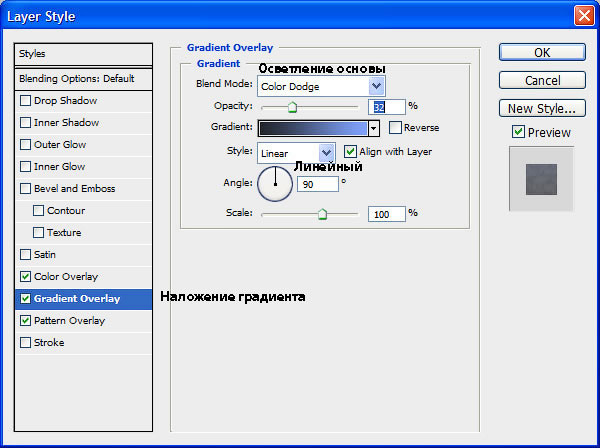Open gradient picker arrow next to gradient bar
Screen dimensions: 600x448
(x=374, y=129)
